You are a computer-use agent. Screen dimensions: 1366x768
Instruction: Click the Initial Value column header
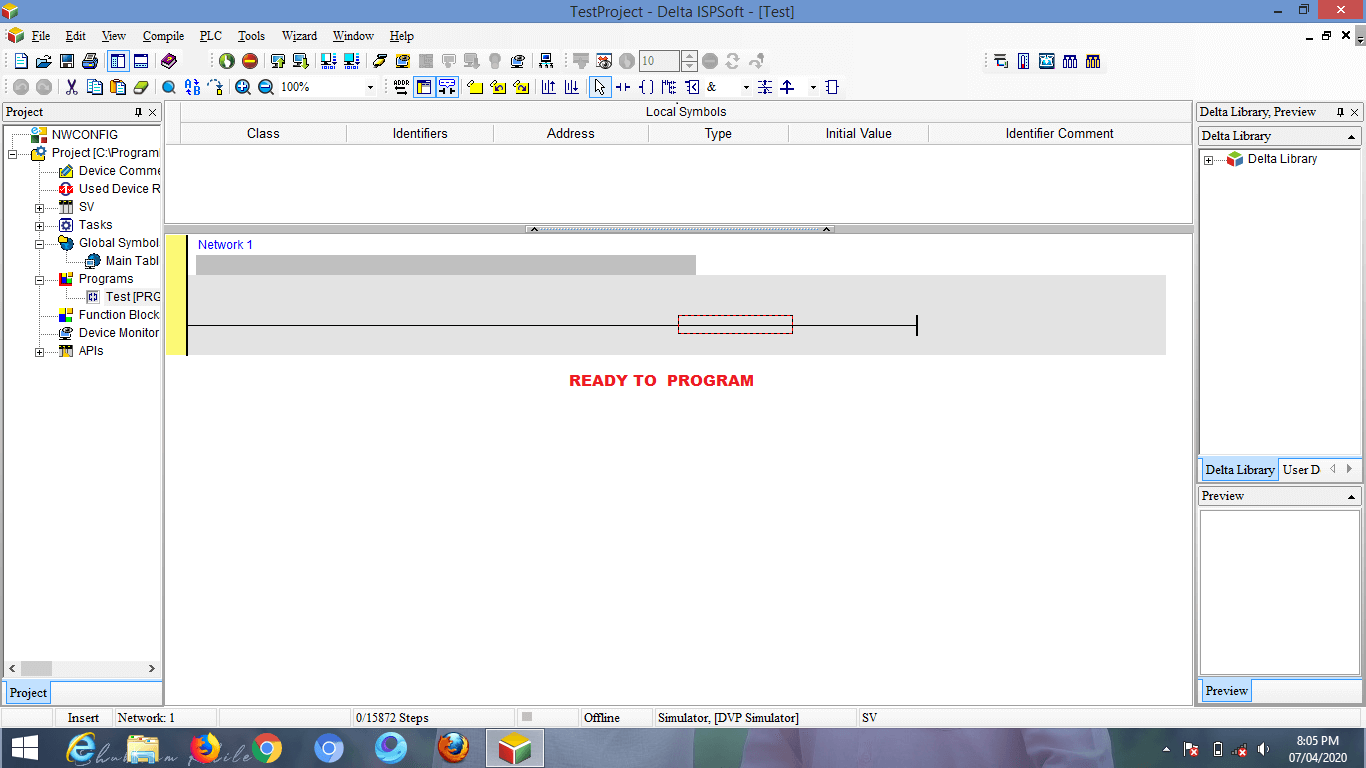(x=858, y=133)
